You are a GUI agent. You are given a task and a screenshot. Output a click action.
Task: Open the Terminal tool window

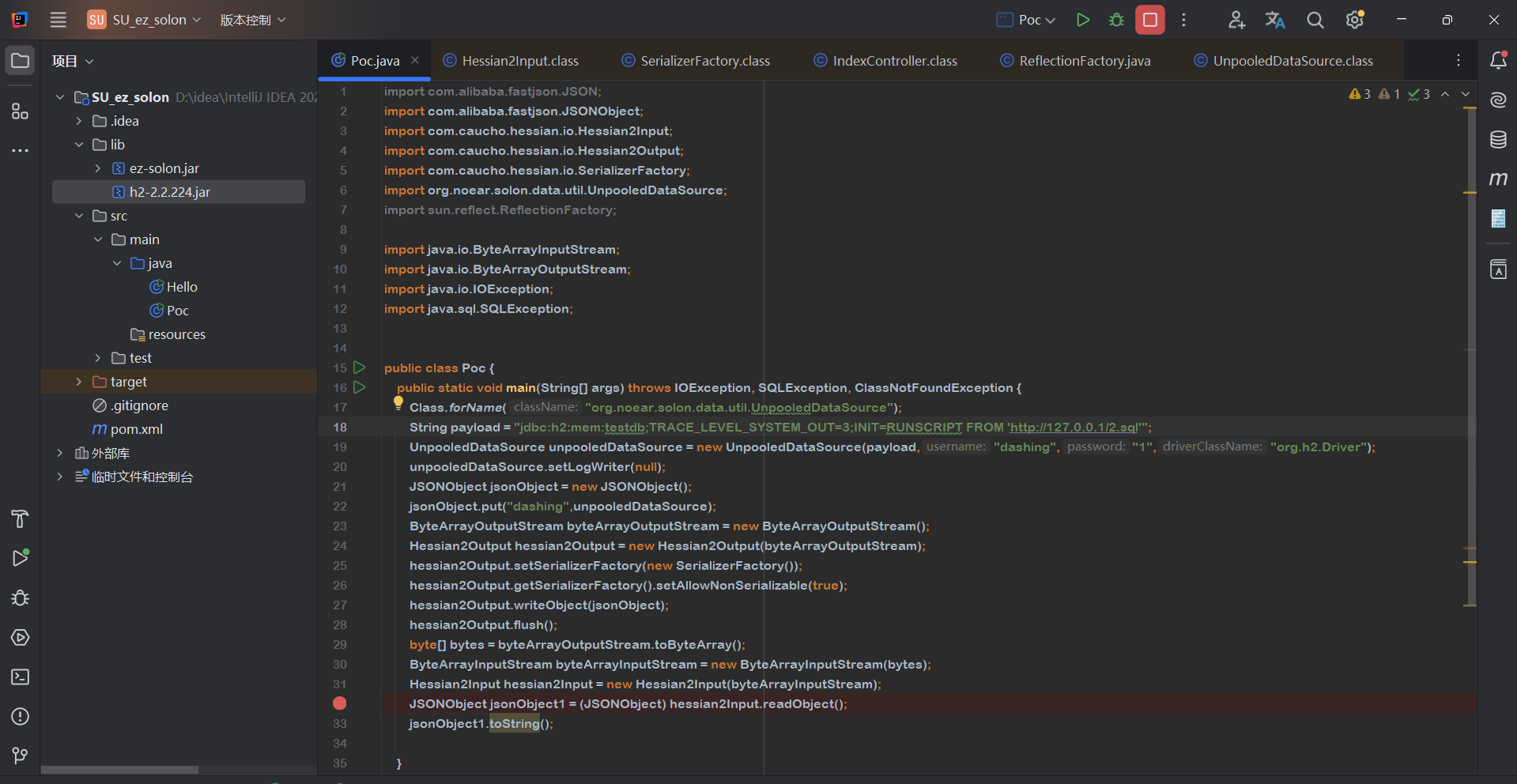click(x=21, y=677)
